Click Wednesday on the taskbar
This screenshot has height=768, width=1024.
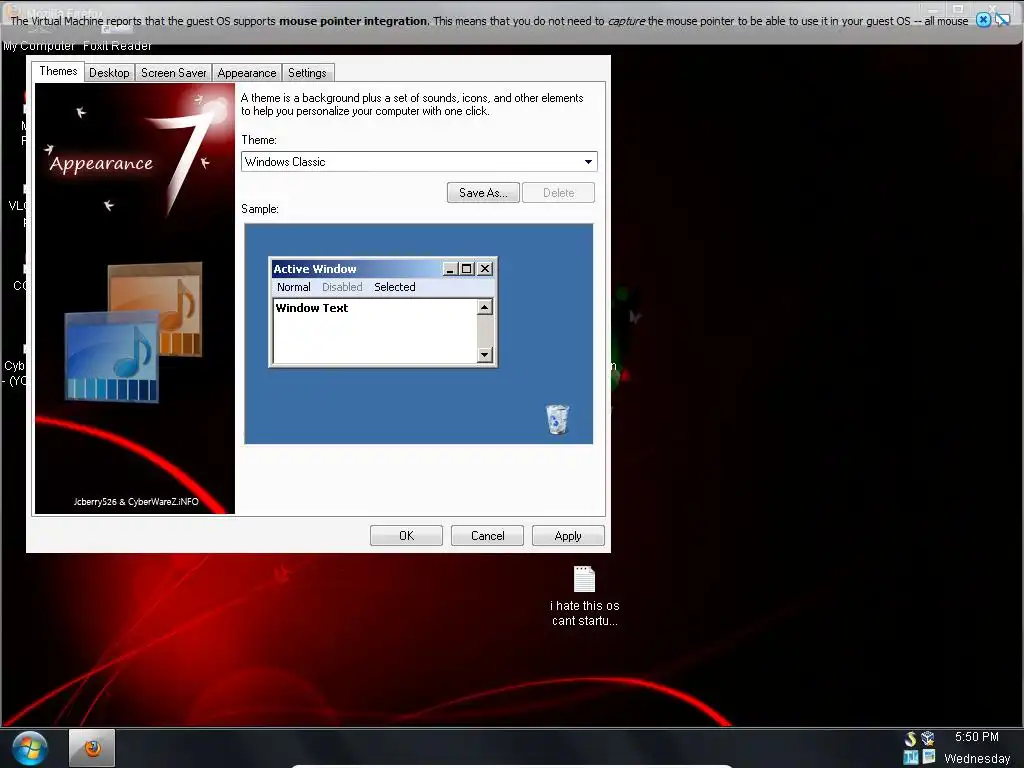tap(977, 758)
